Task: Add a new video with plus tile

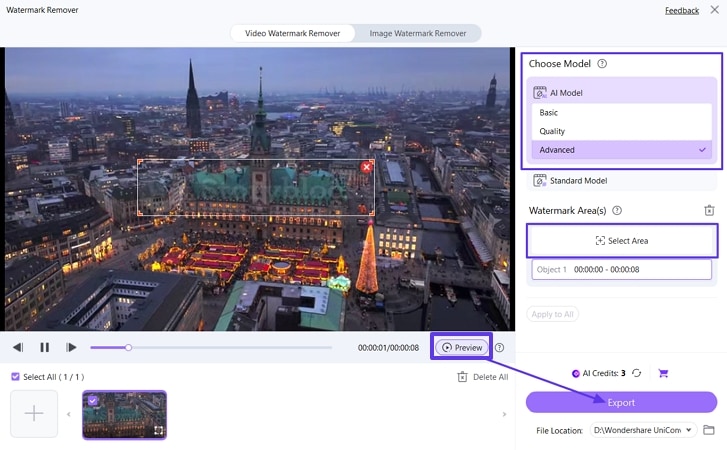Action: click(x=34, y=413)
